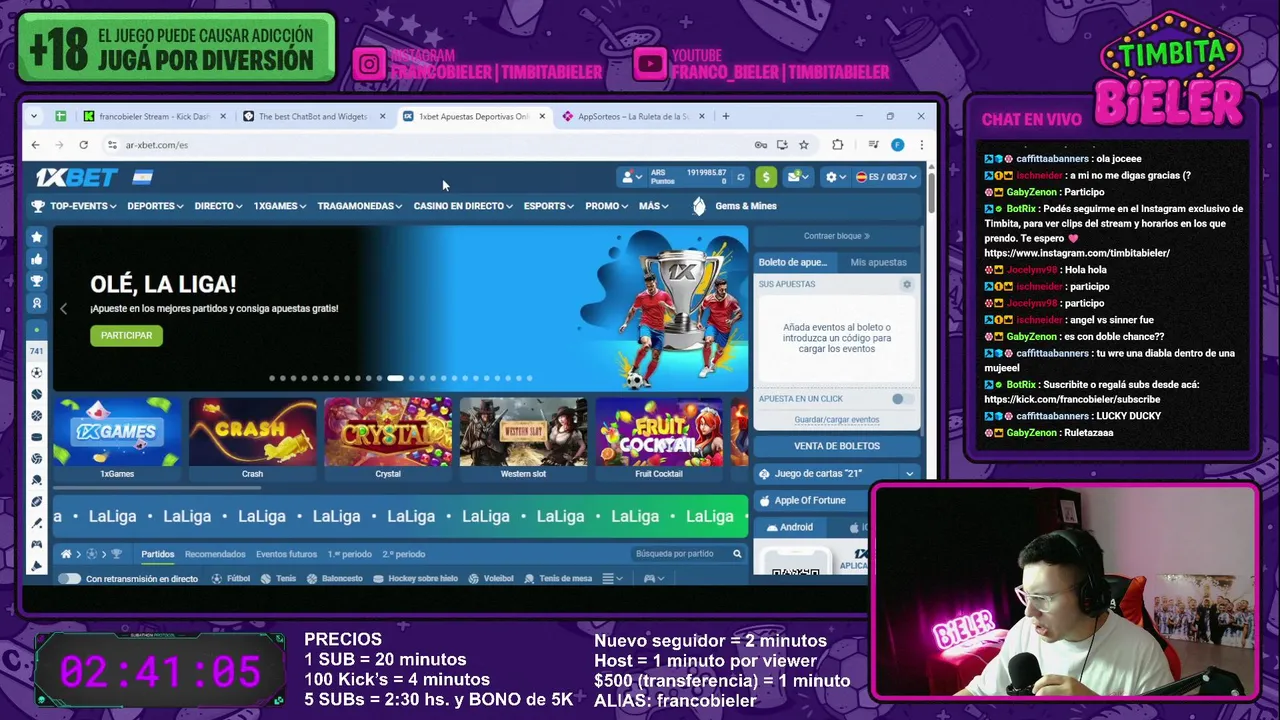The width and height of the screenshot is (1280, 720).
Task: Go to the previous banner slide
Action: [63, 308]
